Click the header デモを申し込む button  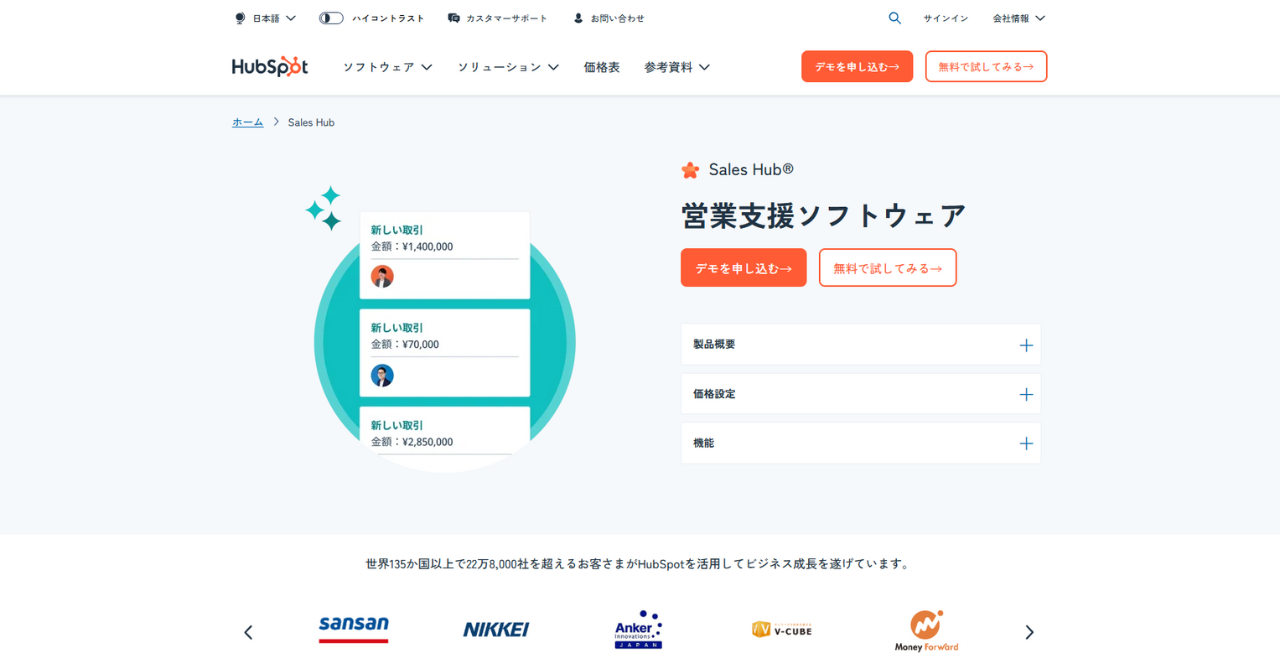pyautogui.click(x=856, y=67)
